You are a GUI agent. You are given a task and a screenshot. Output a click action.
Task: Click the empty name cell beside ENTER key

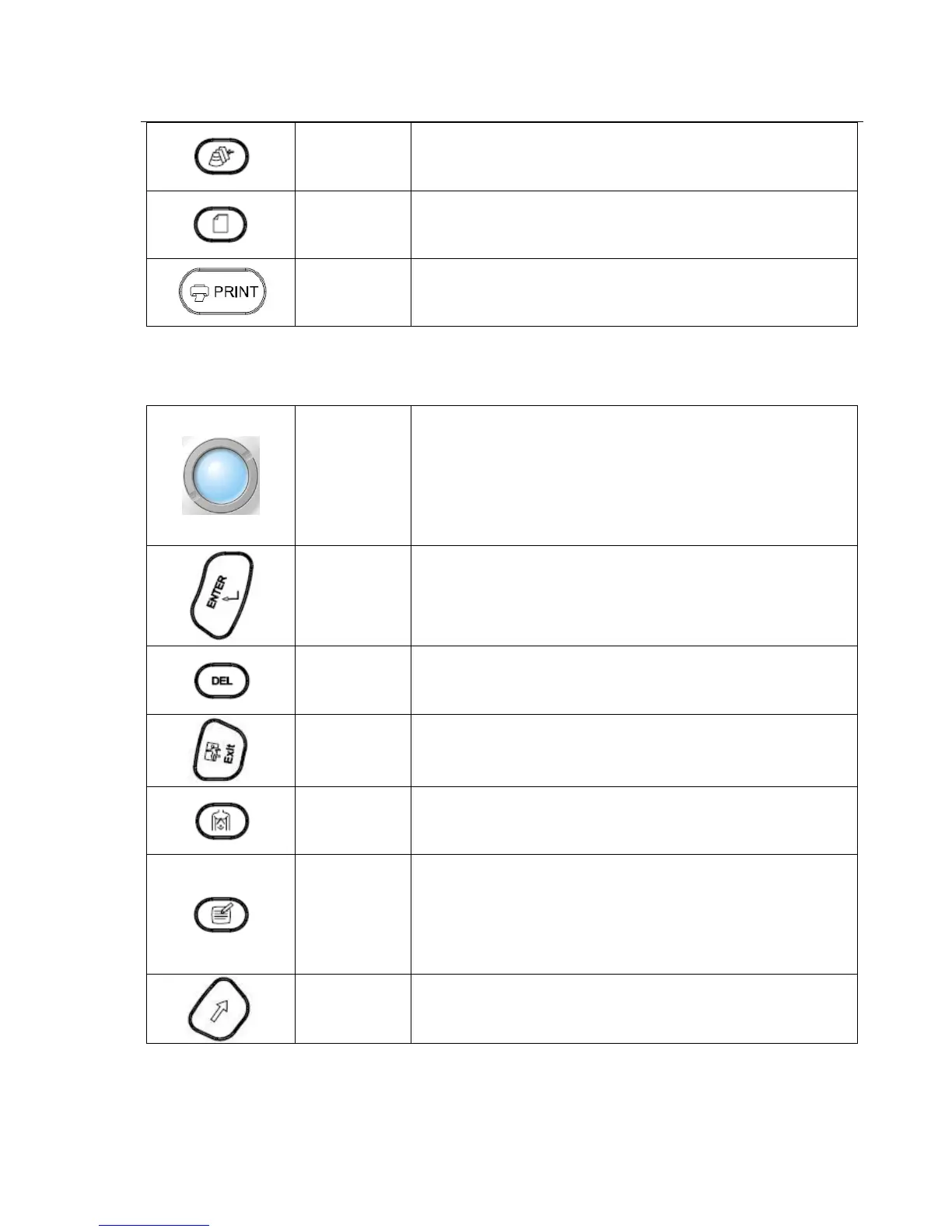352,596
